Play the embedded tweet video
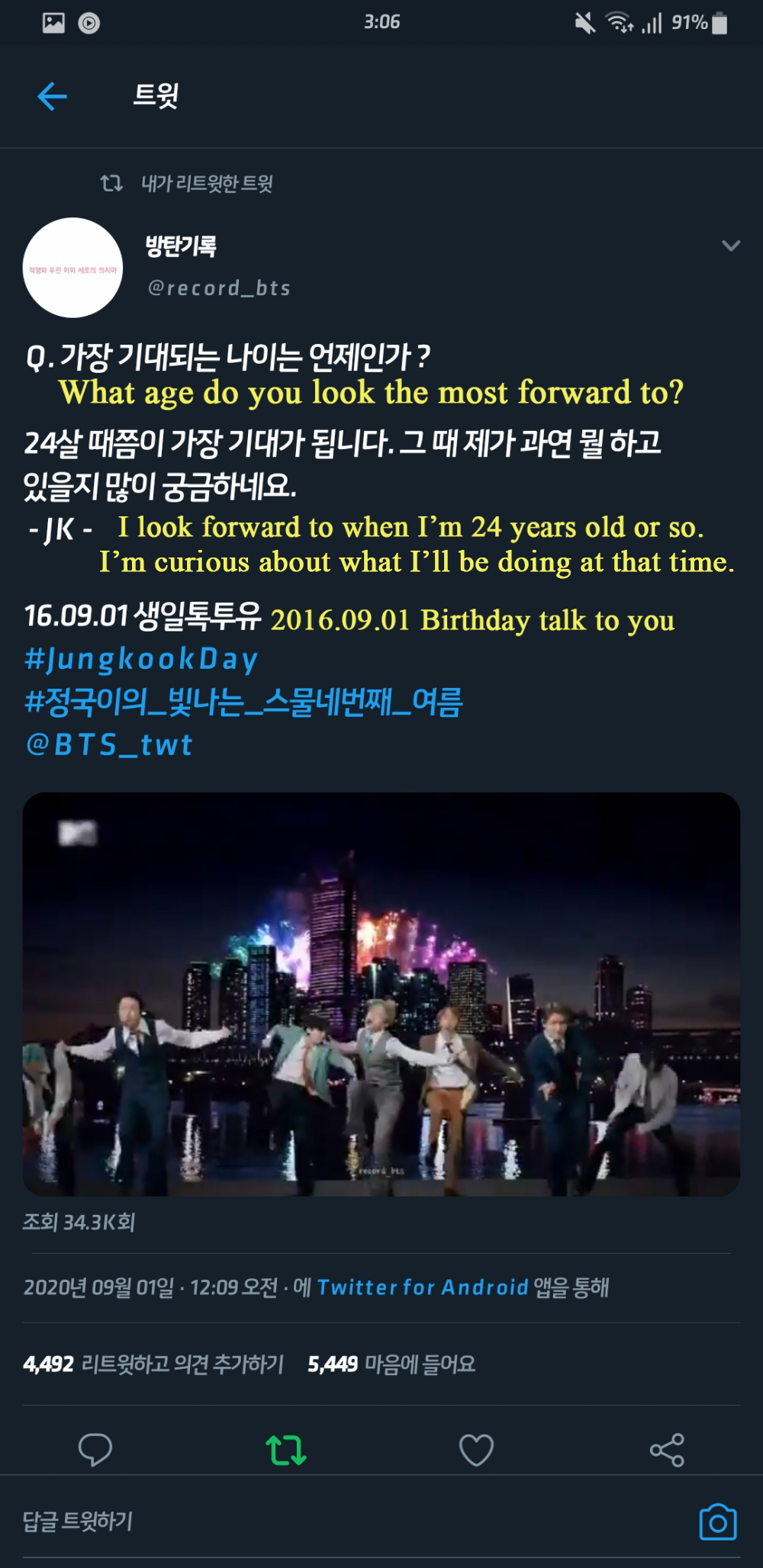763x1568 pixels. click(381, 994)
